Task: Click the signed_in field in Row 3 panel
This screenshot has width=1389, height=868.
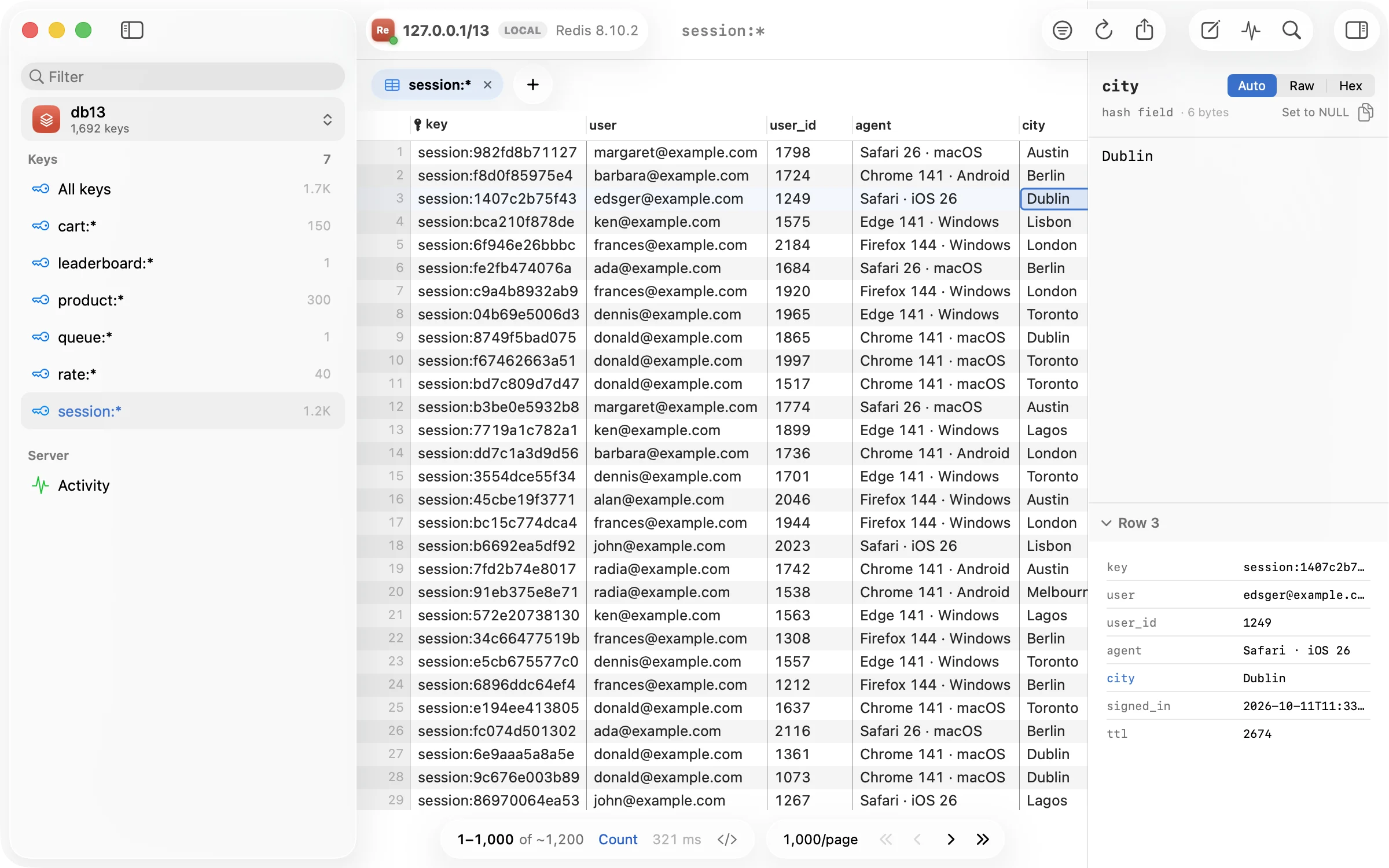Action: pyautogui.click(x=1238, y=706)
